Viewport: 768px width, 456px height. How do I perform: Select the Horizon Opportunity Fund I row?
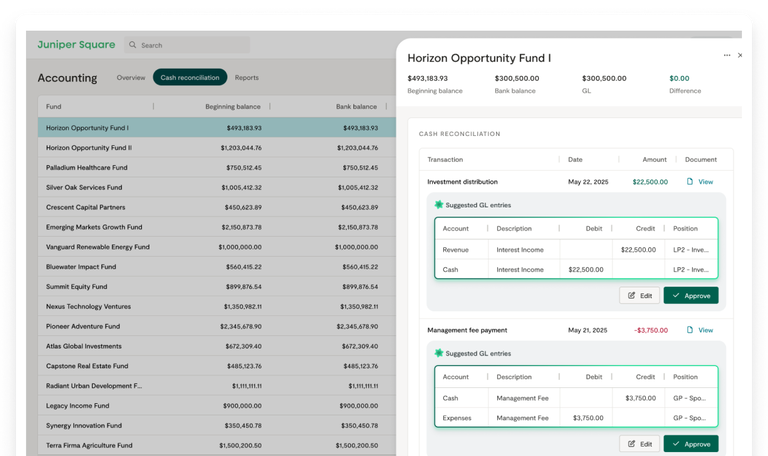(216, 127)
